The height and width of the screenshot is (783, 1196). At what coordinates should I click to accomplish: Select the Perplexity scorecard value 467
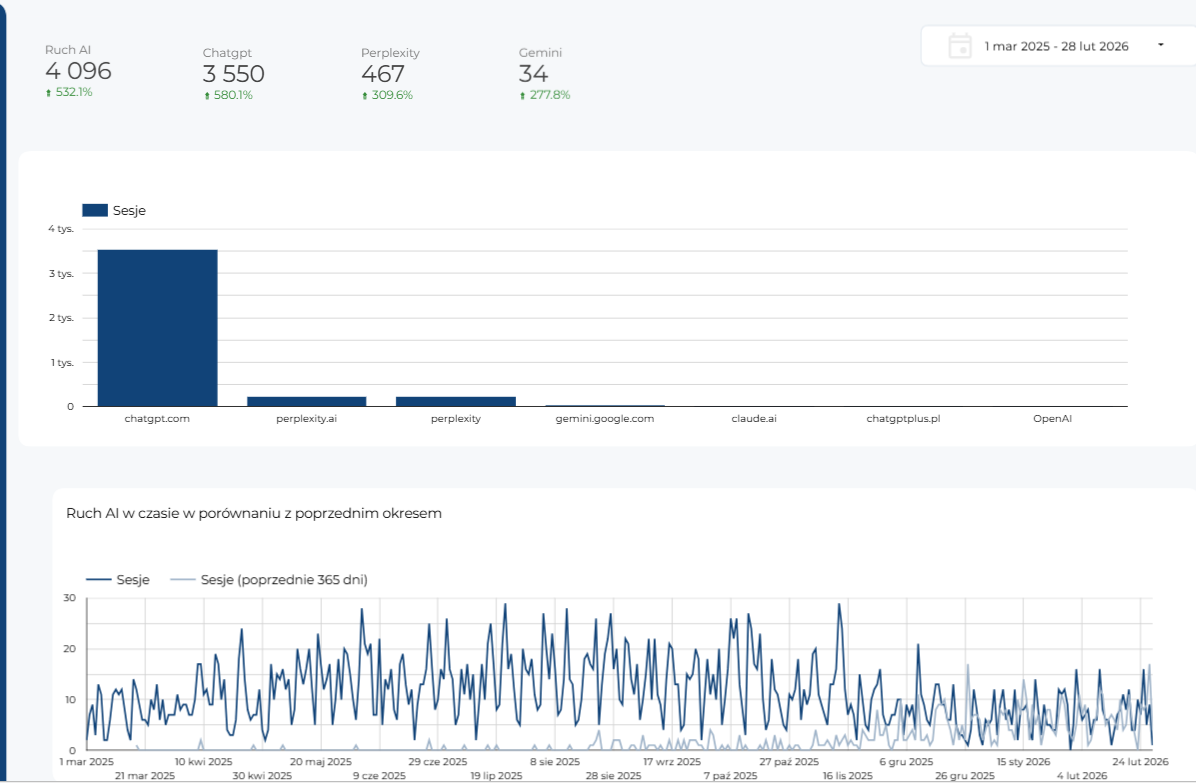click(382, 74)
